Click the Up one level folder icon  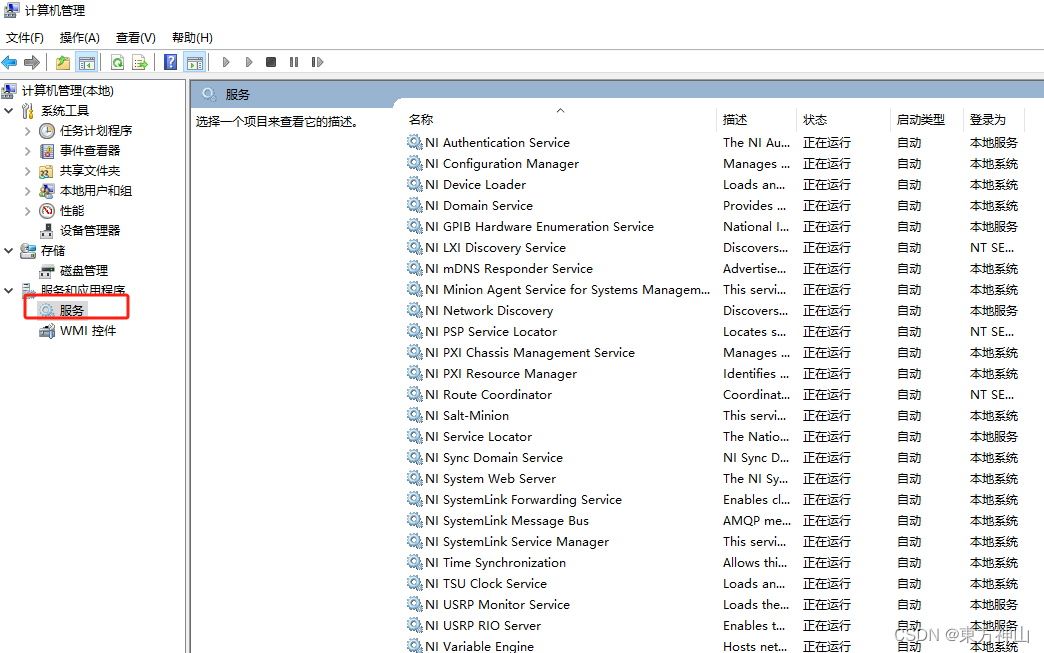pyautogui.click(x=63, y=63)
